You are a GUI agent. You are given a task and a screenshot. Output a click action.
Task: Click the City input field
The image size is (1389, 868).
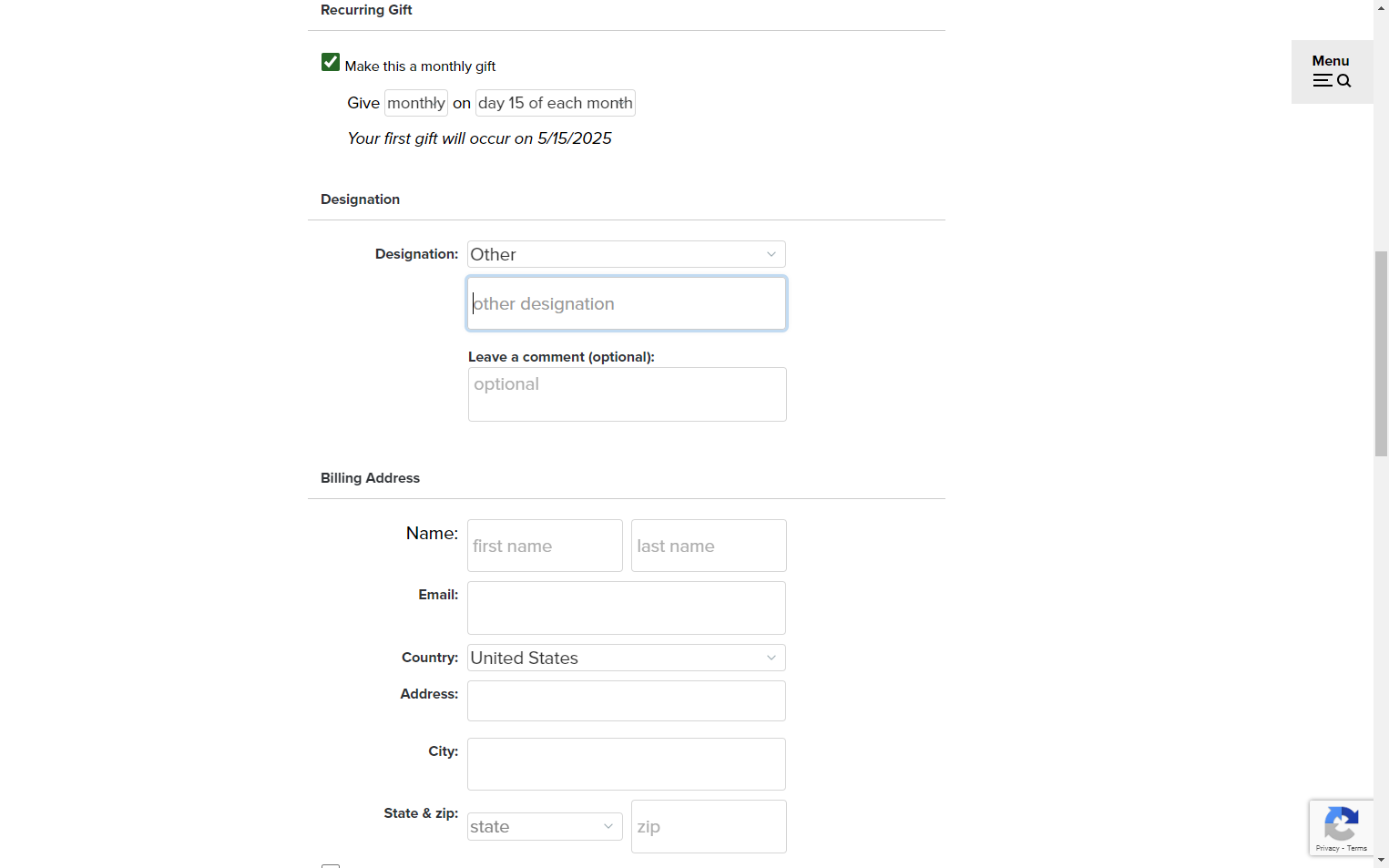pos(627,764)
